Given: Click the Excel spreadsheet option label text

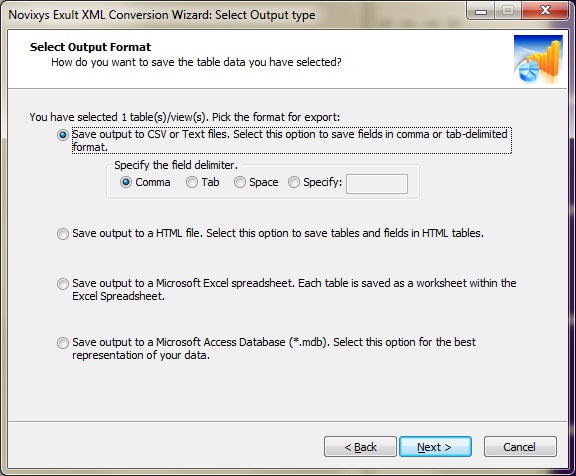Looking at the screenshot, I should pos(294,289).
